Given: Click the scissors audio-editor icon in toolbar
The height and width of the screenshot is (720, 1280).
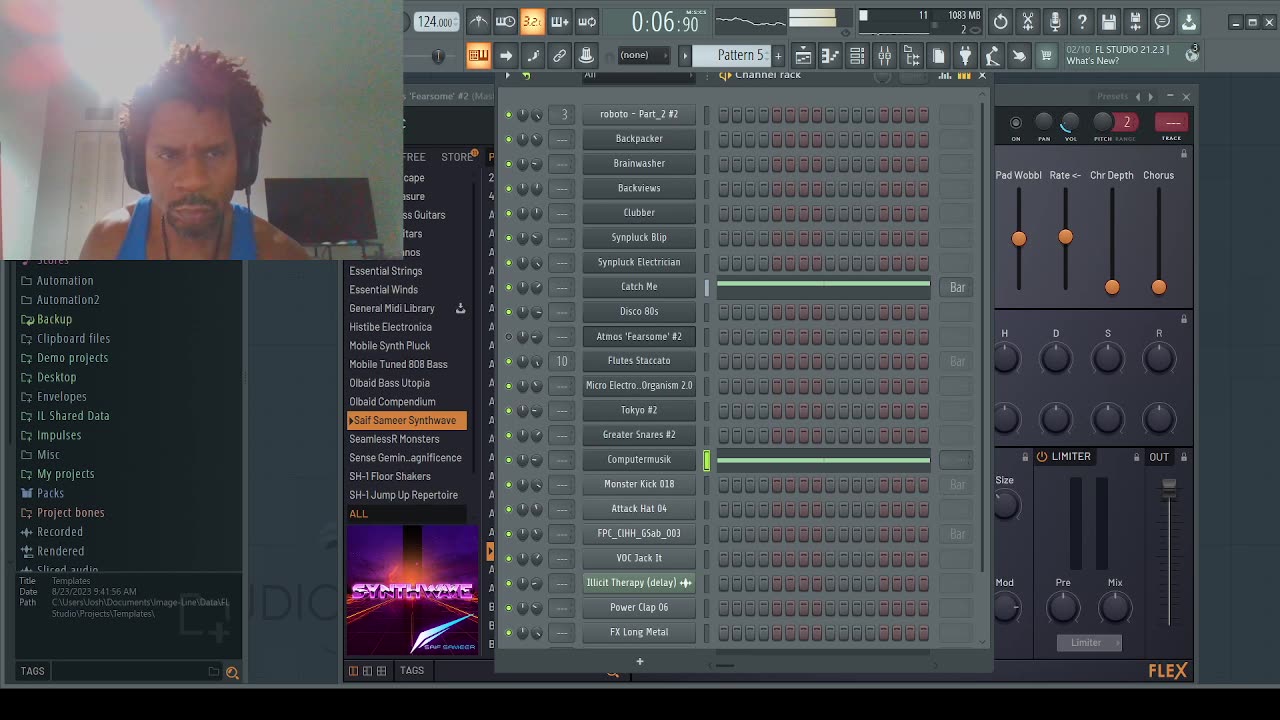Looking at the screenshot, I should click(x=1027, y=21).
